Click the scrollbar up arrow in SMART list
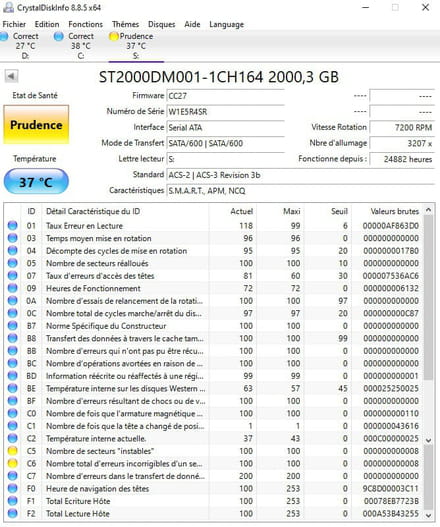This screenshot has width=440, height=527. click(428, 210)
